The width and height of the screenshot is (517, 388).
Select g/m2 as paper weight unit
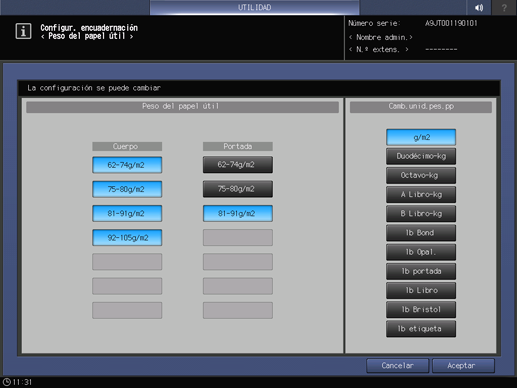(421, 137)
